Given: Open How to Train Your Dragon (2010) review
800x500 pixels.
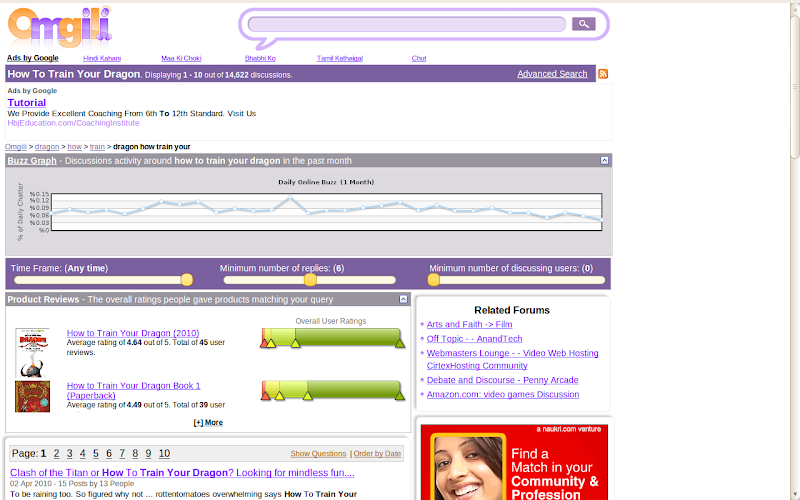Looking at the screenshot, I should pyautogui.click(x=133, y=333).
